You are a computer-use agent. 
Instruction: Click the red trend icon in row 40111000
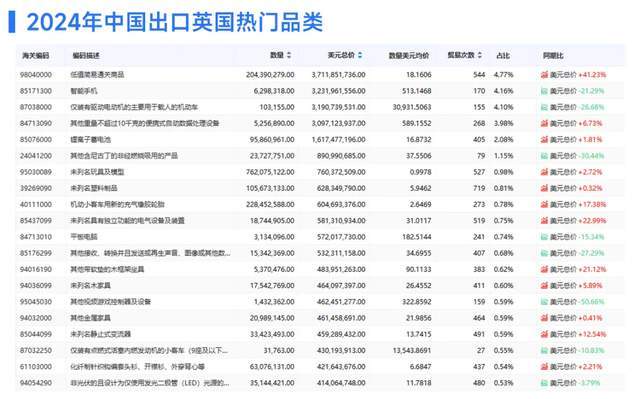pos(544,204)
